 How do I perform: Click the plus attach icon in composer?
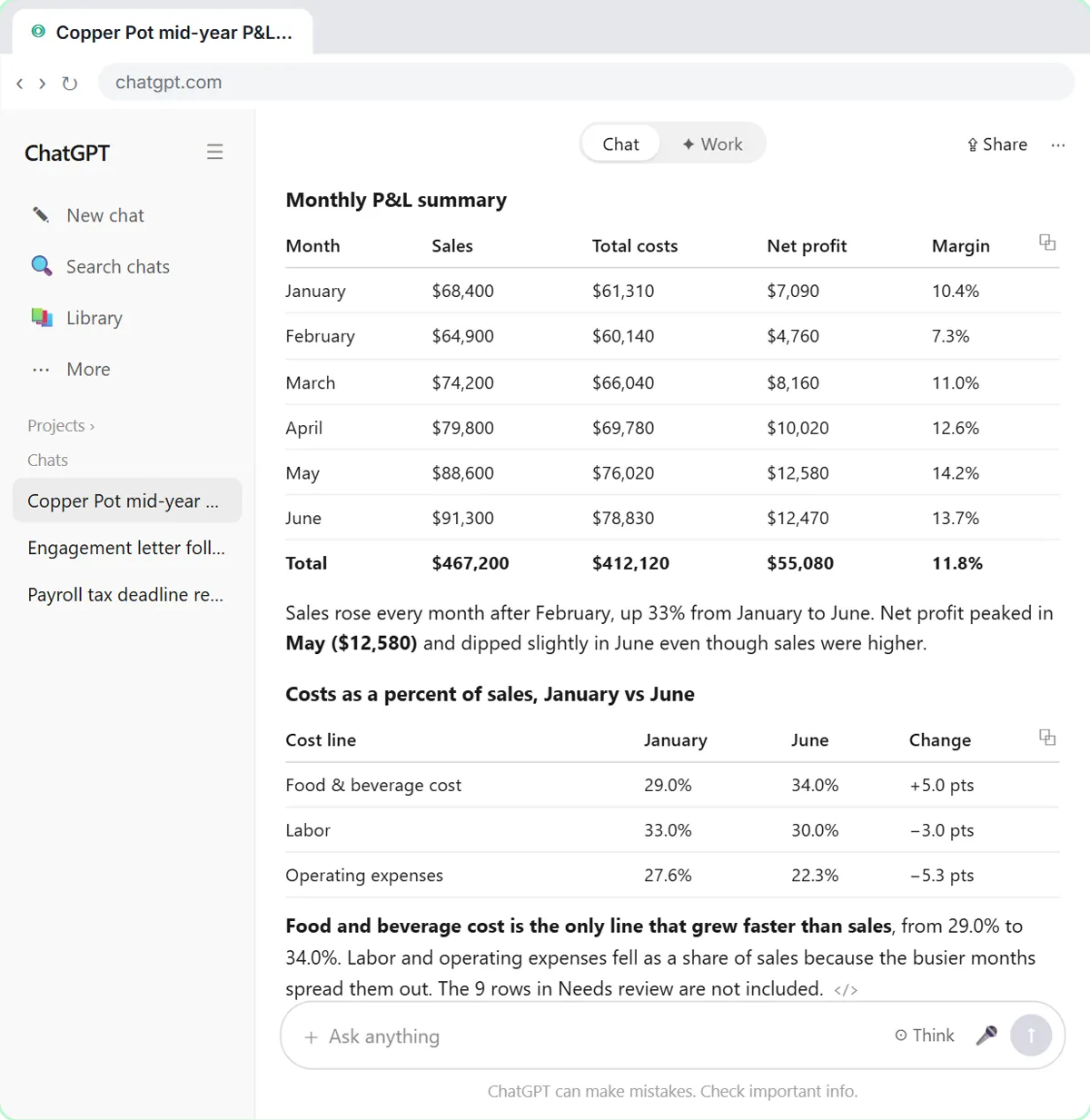coord(311,1036)
